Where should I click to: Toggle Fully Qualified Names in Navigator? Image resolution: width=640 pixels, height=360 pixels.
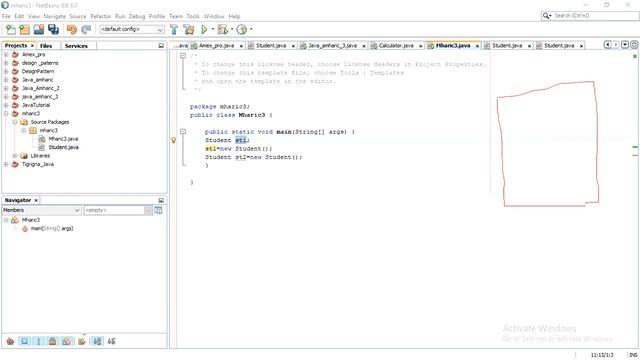(x=82, y=341)
